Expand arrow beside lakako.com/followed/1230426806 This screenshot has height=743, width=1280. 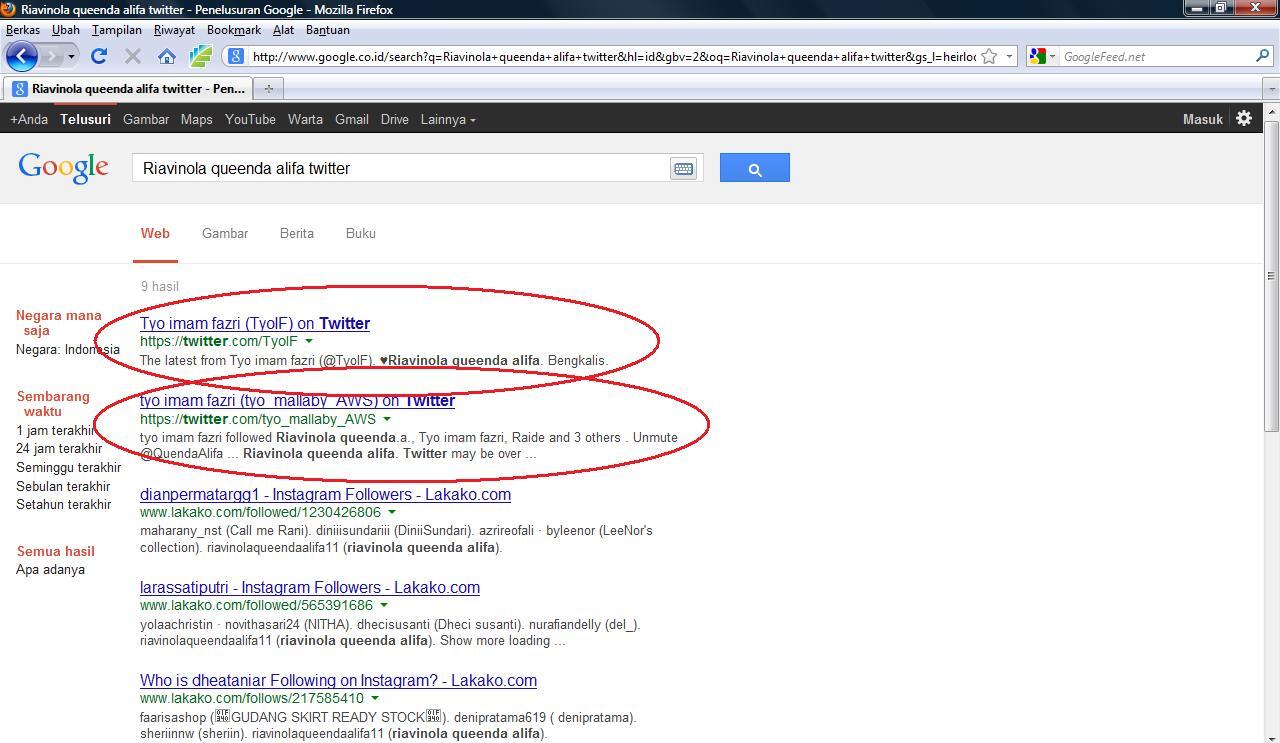(x=392, y=512)
